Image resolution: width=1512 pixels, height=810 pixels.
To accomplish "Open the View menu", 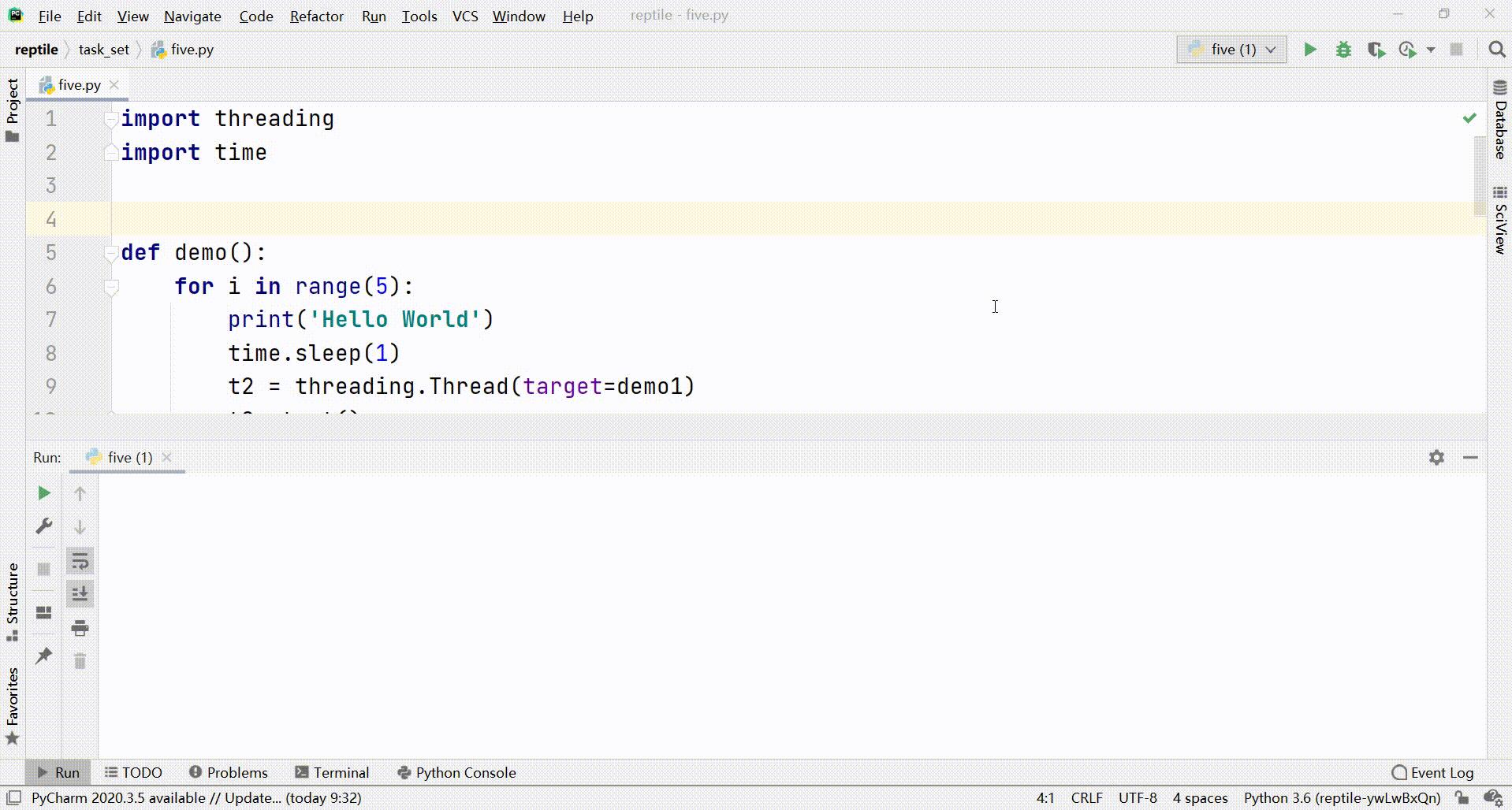I will coord(132,16).
